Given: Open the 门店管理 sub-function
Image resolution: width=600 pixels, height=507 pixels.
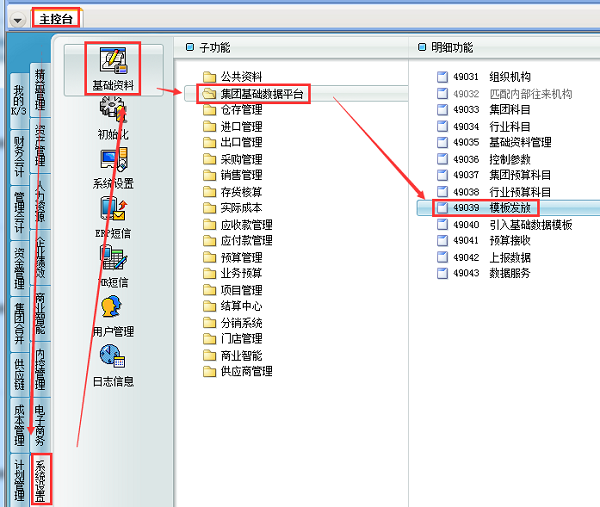Looking at the screenshot, I should pos(232,339).
